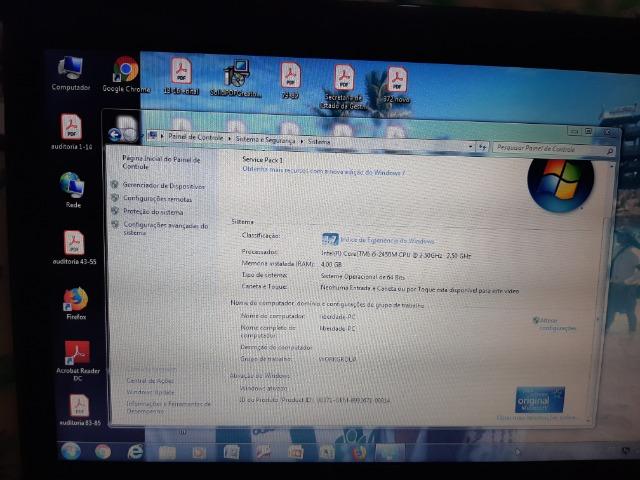Open the Windows Start orb
This screenshot has height=480, width=640.
(71, 451)
